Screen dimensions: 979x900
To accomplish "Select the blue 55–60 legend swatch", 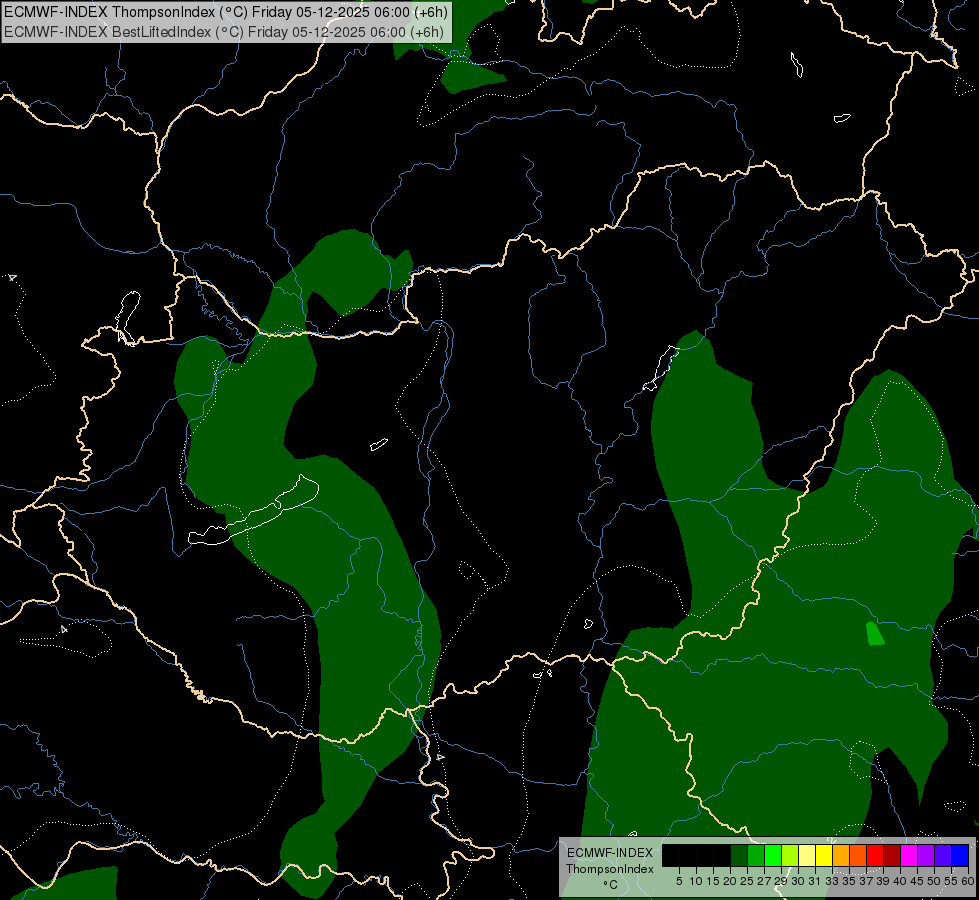I will click(x=960, y=856).
